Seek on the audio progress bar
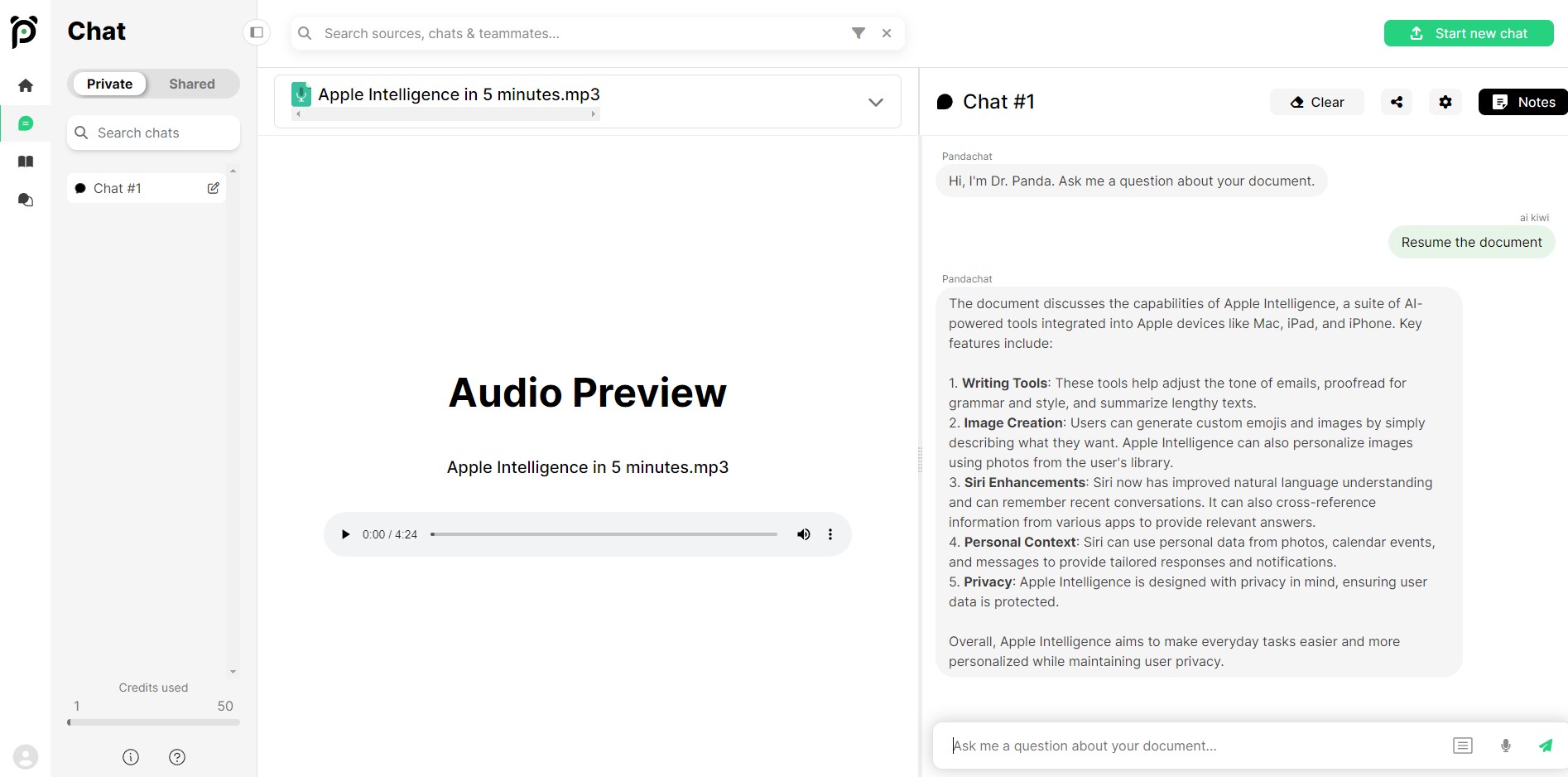Screen dimensions: 1568x777 coord(604,534)
